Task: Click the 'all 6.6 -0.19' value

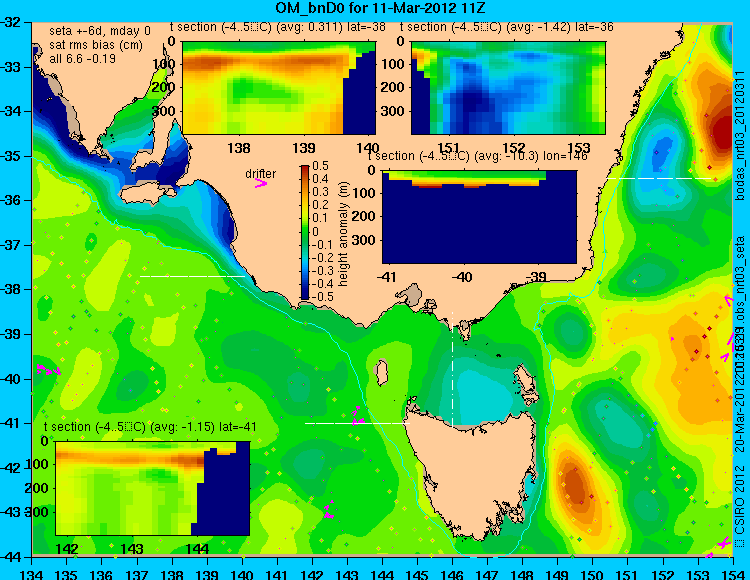Action: (x=82, y=59)
